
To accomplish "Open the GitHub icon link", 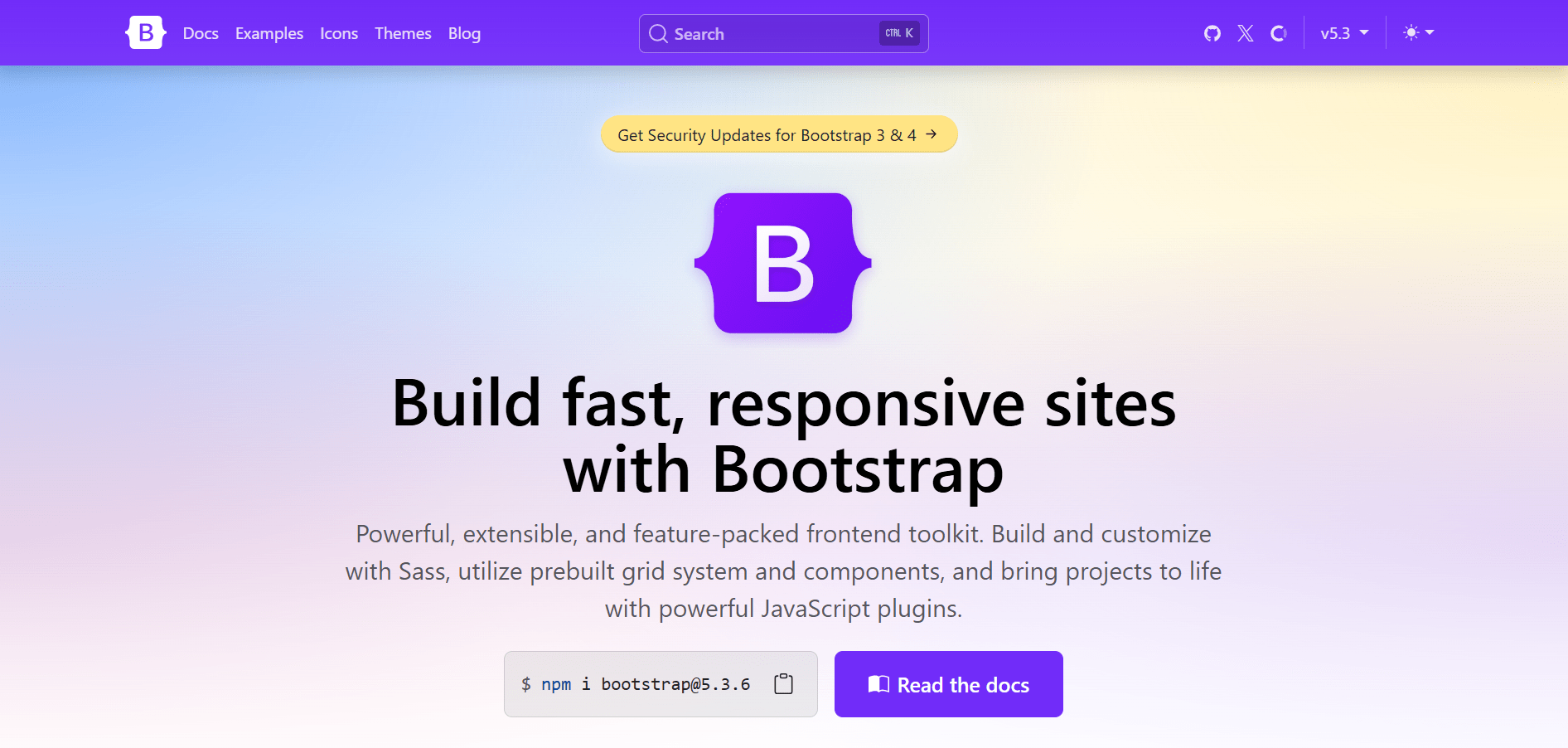I will [1212, 33].
